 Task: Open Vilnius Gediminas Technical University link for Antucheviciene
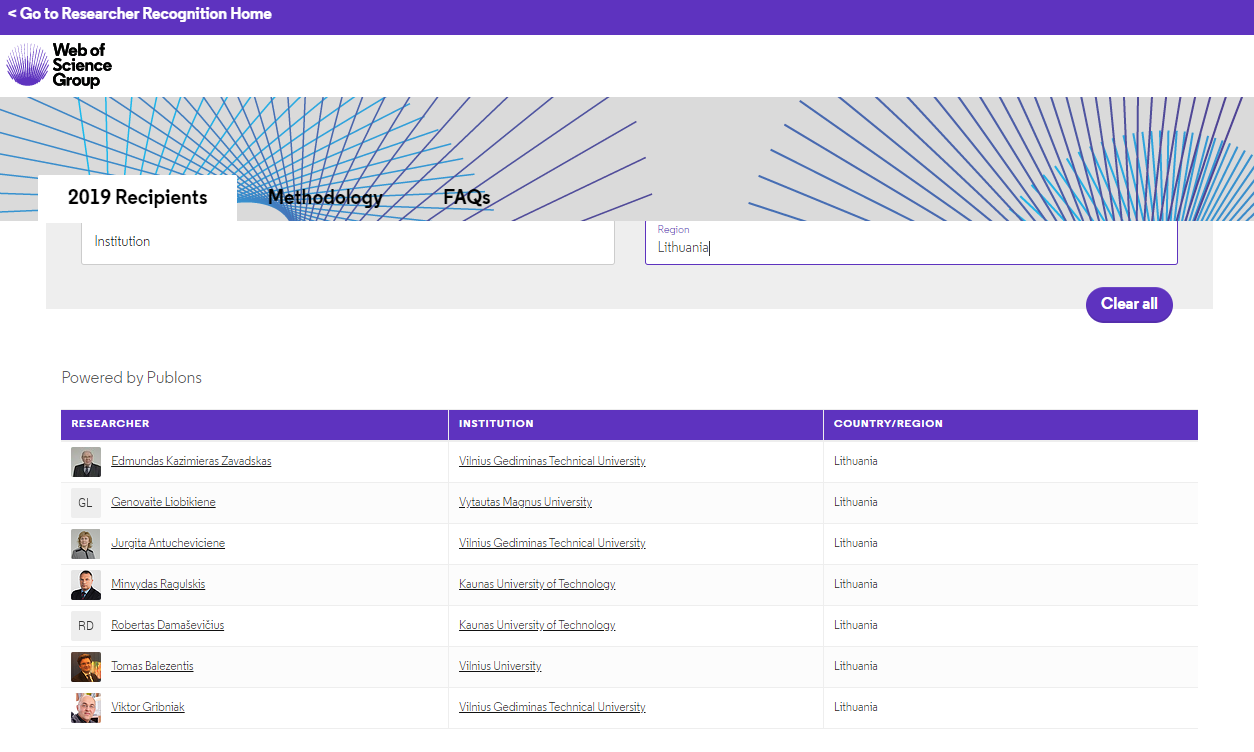tap(552, 543)
